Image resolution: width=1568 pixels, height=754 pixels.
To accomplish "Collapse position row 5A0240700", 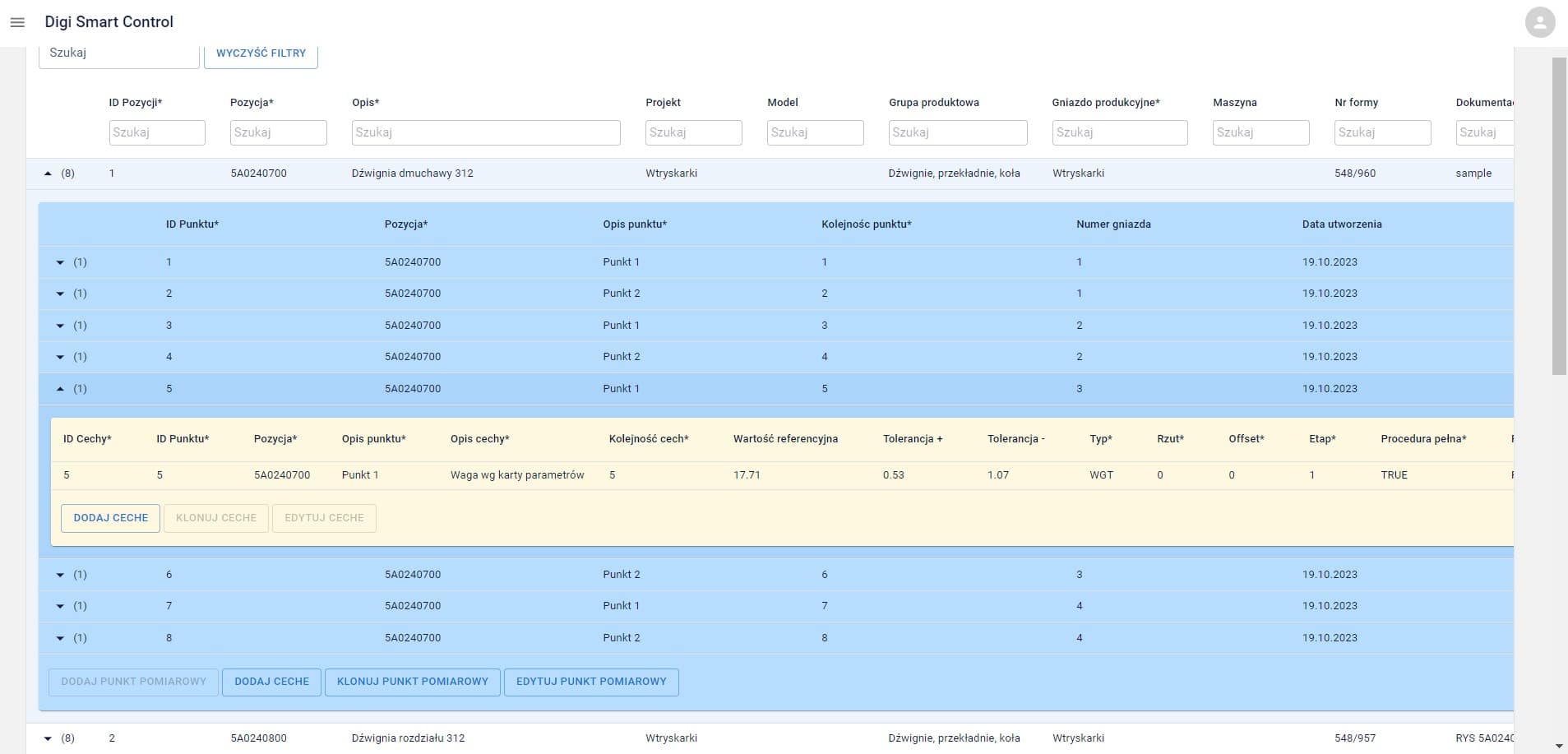I will pos(48,173).
